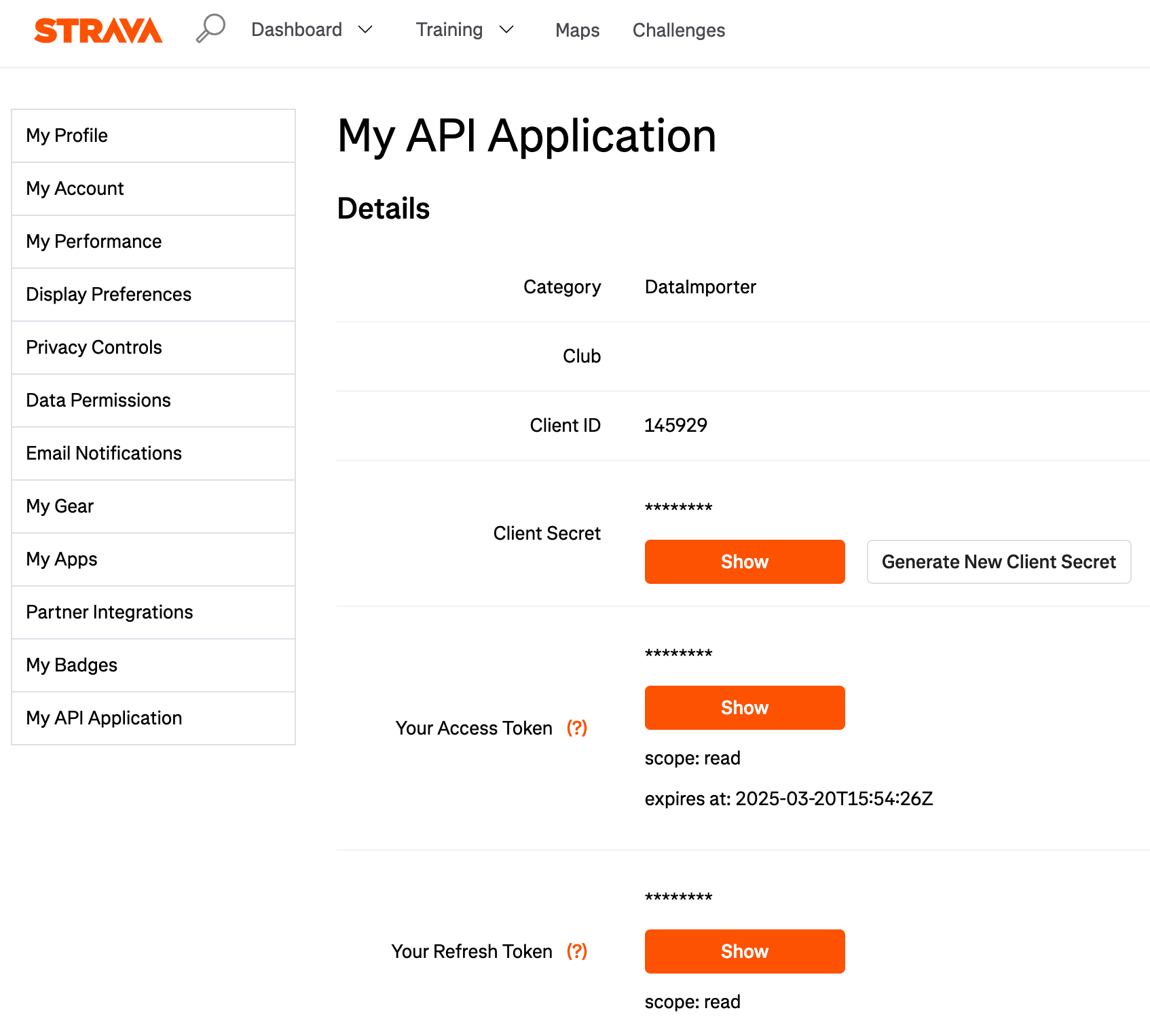Click the Your Refresh Token label
Viewport: 1150px width, 1036px height.
point(472,951)
